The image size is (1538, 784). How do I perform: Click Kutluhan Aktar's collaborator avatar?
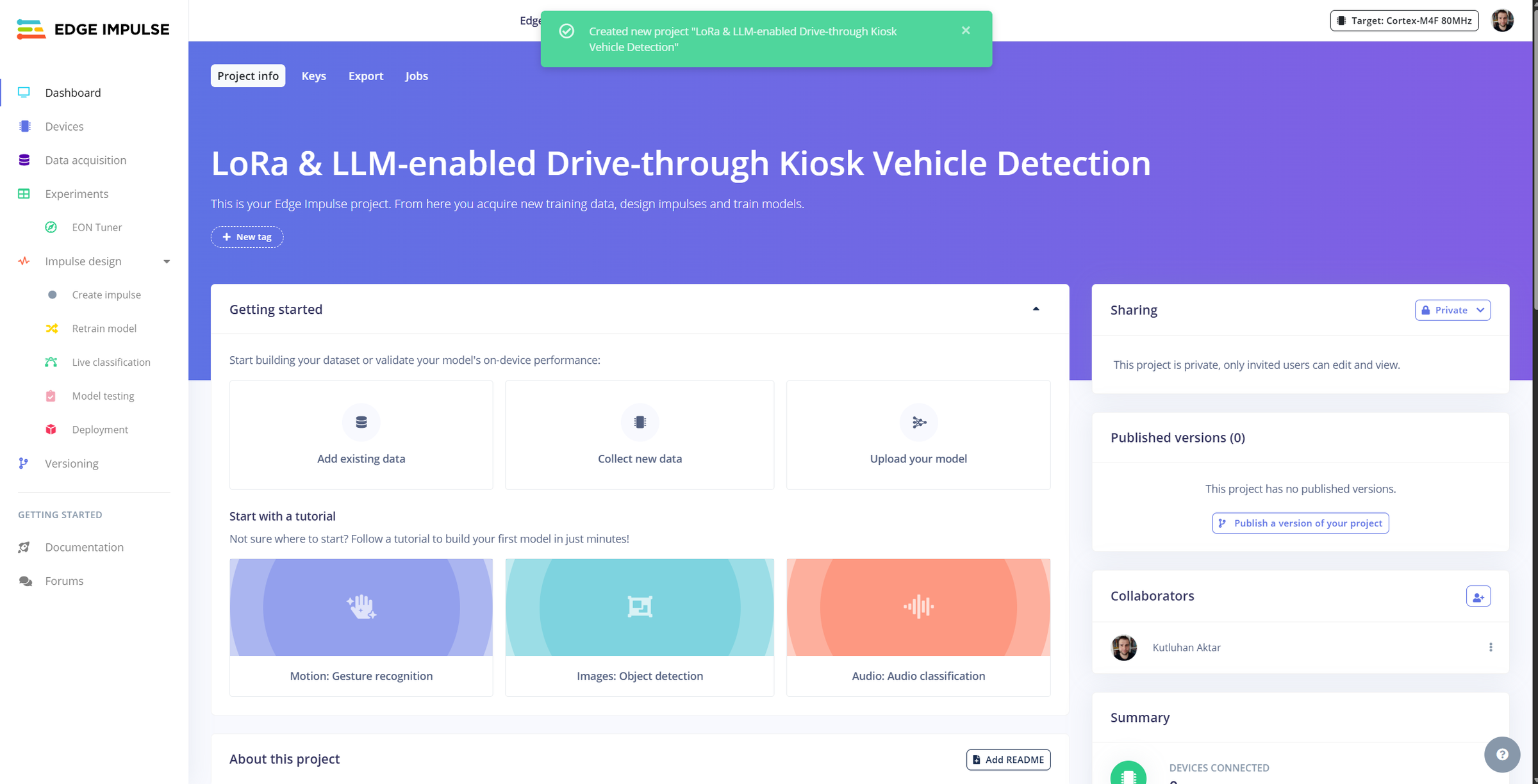(x=1124, y=648)
